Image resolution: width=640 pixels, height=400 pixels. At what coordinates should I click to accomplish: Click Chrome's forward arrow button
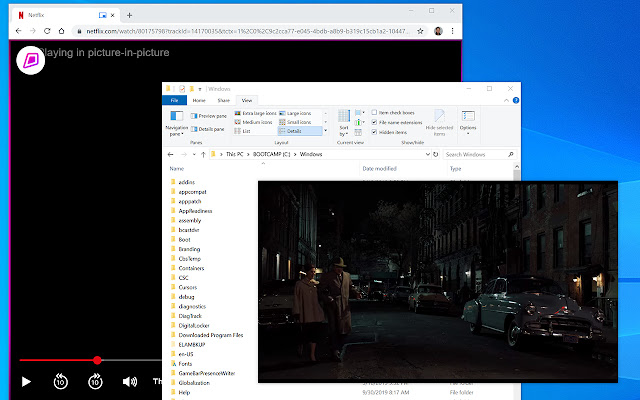point(33,31)
